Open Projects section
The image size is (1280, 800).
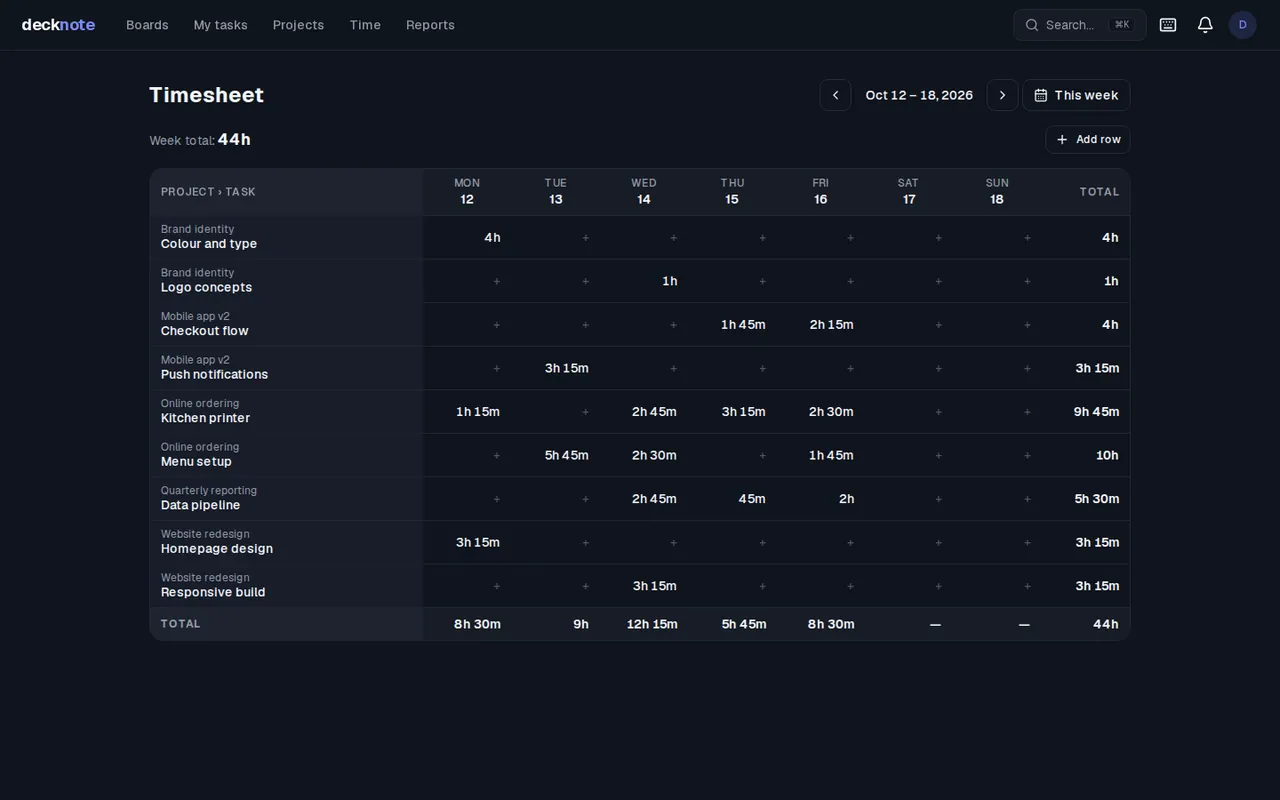298,25
